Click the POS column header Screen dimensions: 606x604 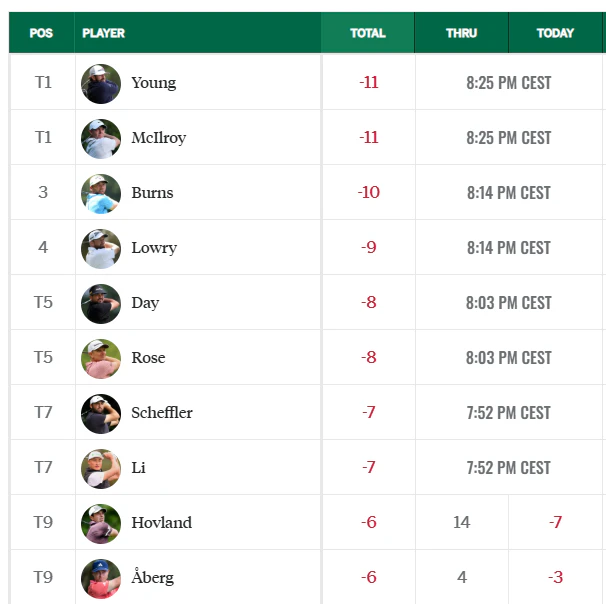pos(41,33)
